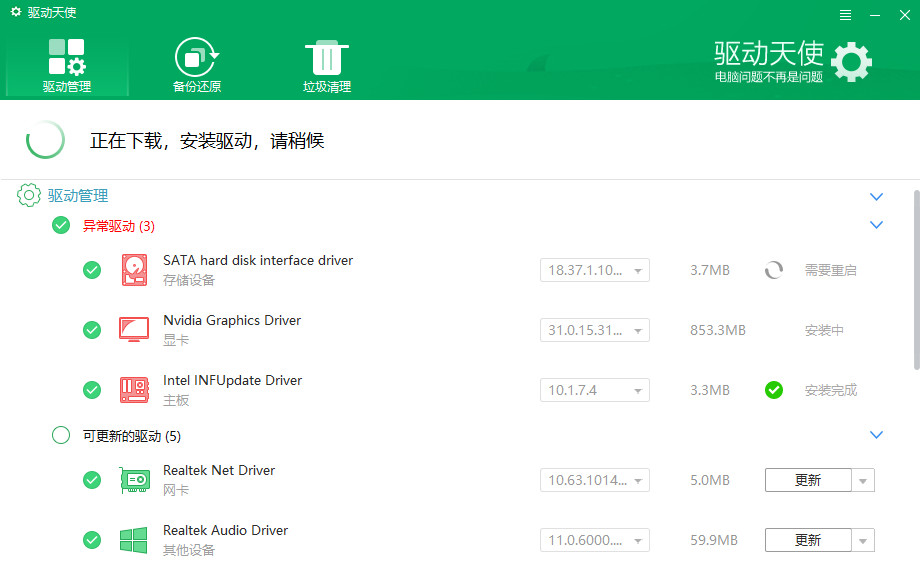This screenshot has height=580, width=920.
Task: Open the 垃圾清理 tab
Action: coord(327,65)
